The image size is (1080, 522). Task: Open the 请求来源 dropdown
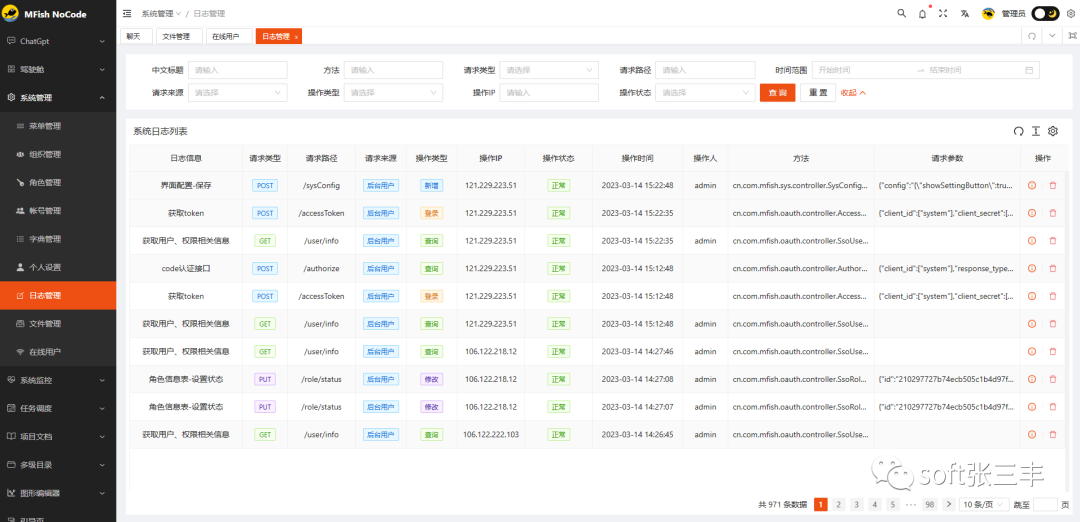coord(238,92)
